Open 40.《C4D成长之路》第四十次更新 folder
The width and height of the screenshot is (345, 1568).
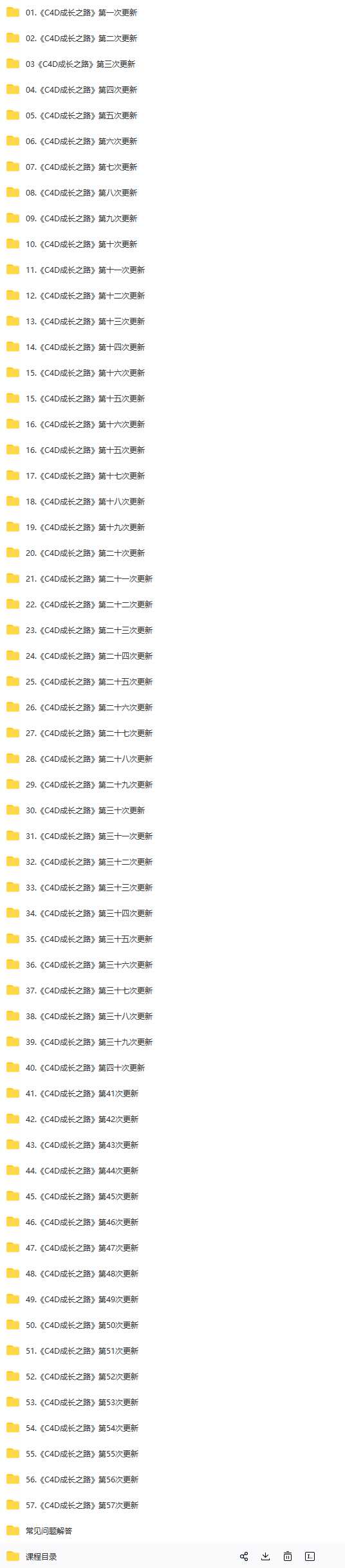click(x=85, y=1067)
